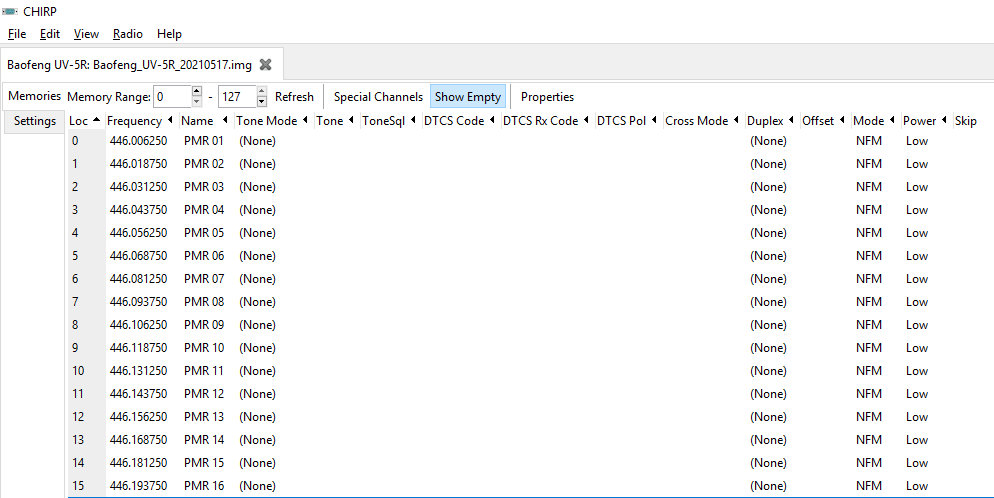Click the Skip column header
Screen dimensions: 994x498
965,120
